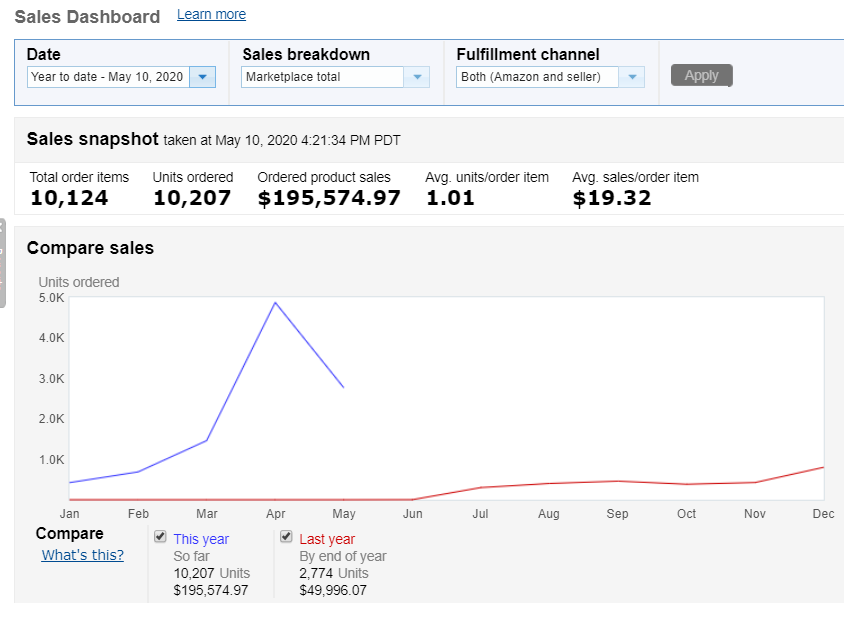
Task: Open the Learn more link
Action: tap(211, 15)
